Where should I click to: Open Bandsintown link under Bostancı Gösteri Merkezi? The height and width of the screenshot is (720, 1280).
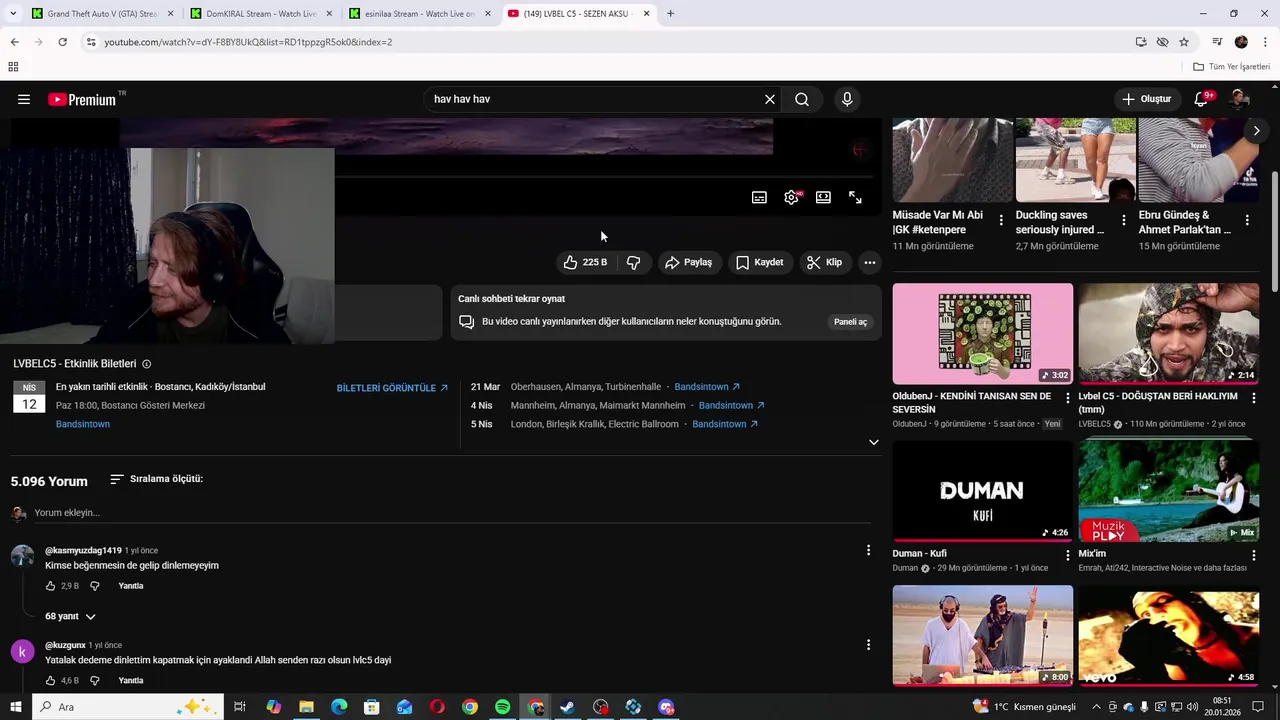click(83, 424)
